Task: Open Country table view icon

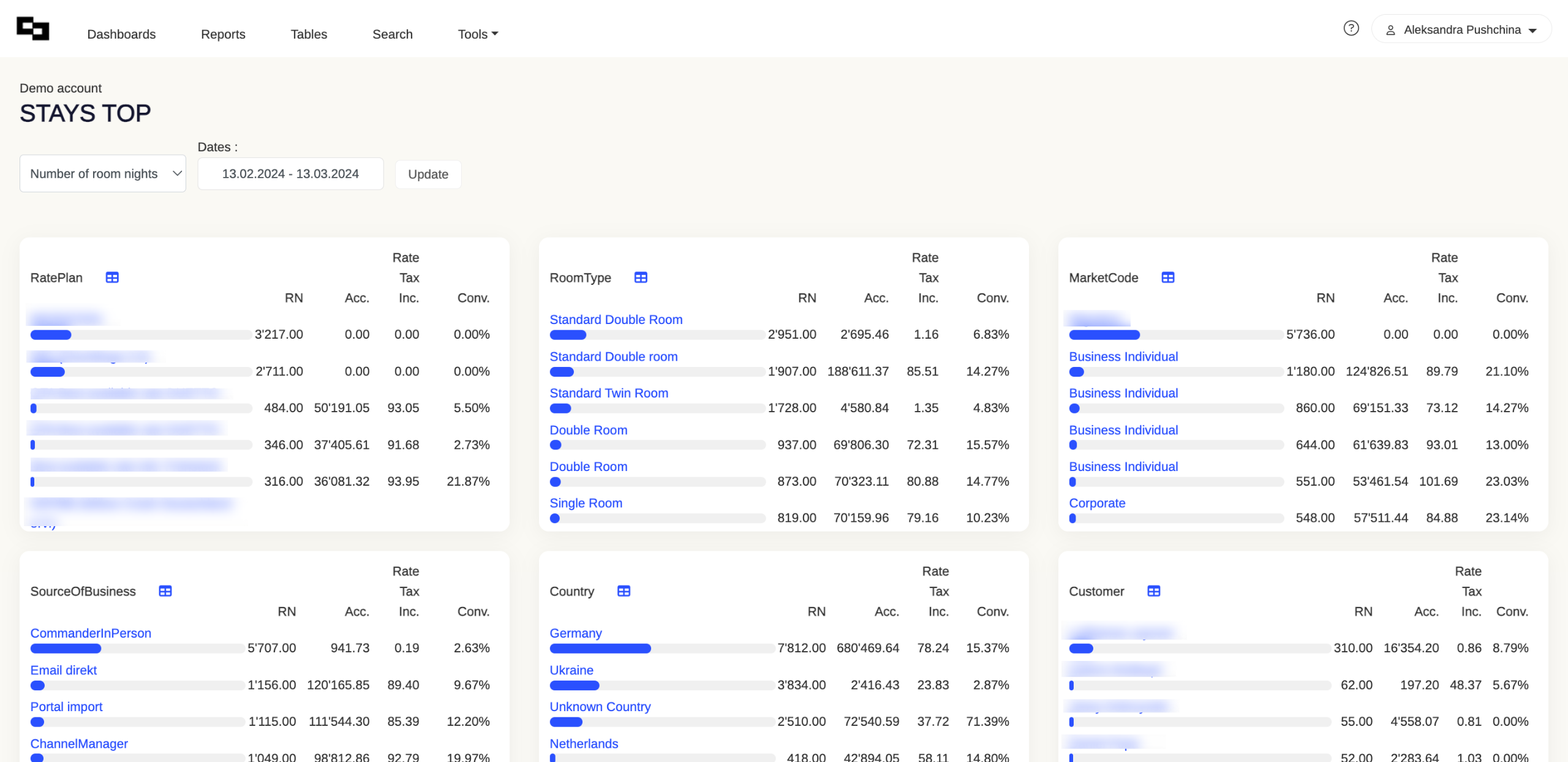Action: click(624, 591)
